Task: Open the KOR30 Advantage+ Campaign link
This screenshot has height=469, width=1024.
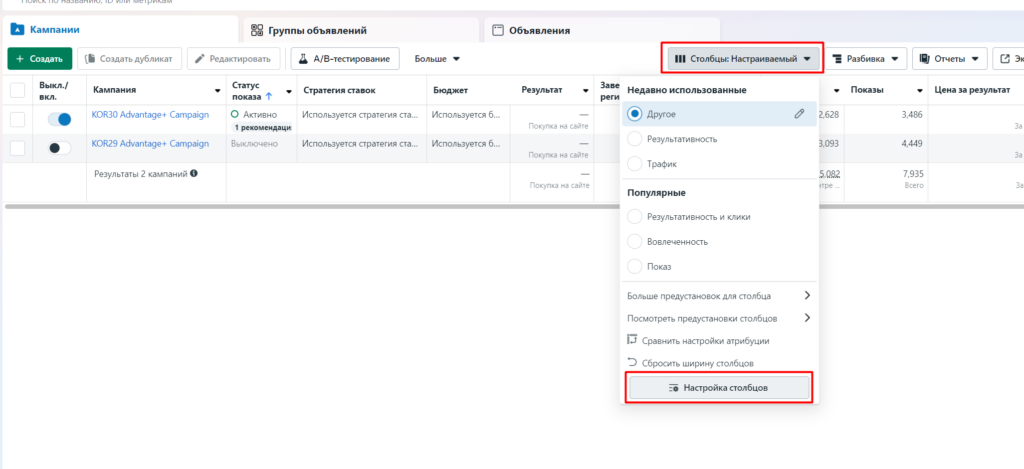Action: [150, 114]
